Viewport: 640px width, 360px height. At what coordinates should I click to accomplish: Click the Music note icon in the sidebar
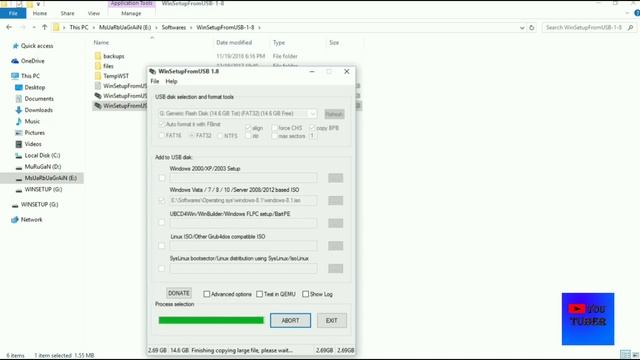[18, 121]
